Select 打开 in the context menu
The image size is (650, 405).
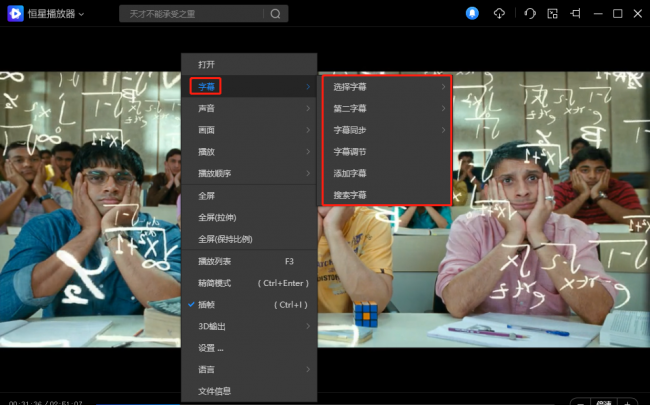pos(249,65)
